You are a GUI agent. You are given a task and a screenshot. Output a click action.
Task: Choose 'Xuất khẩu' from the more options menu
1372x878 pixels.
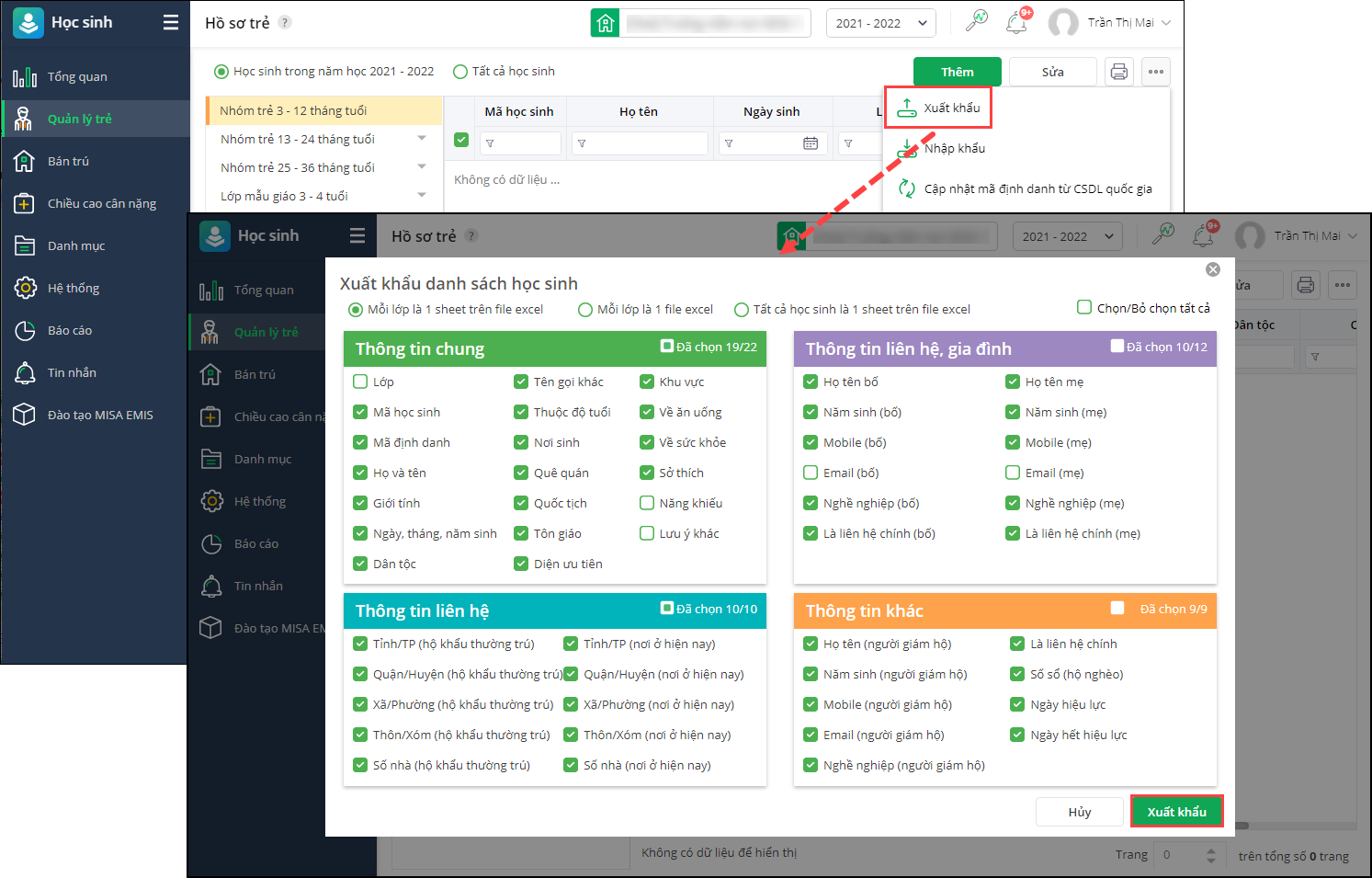[938, 108]
